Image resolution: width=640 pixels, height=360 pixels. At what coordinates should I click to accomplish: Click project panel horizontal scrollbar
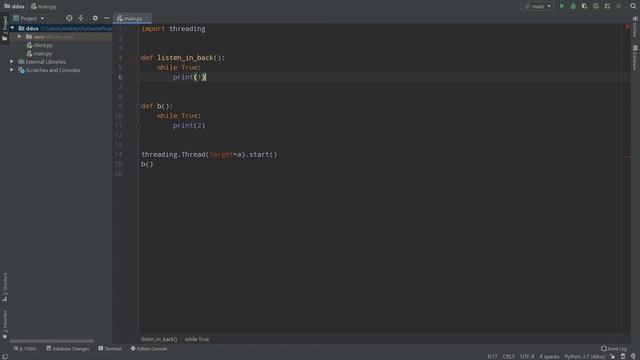[x=52, y=341]
